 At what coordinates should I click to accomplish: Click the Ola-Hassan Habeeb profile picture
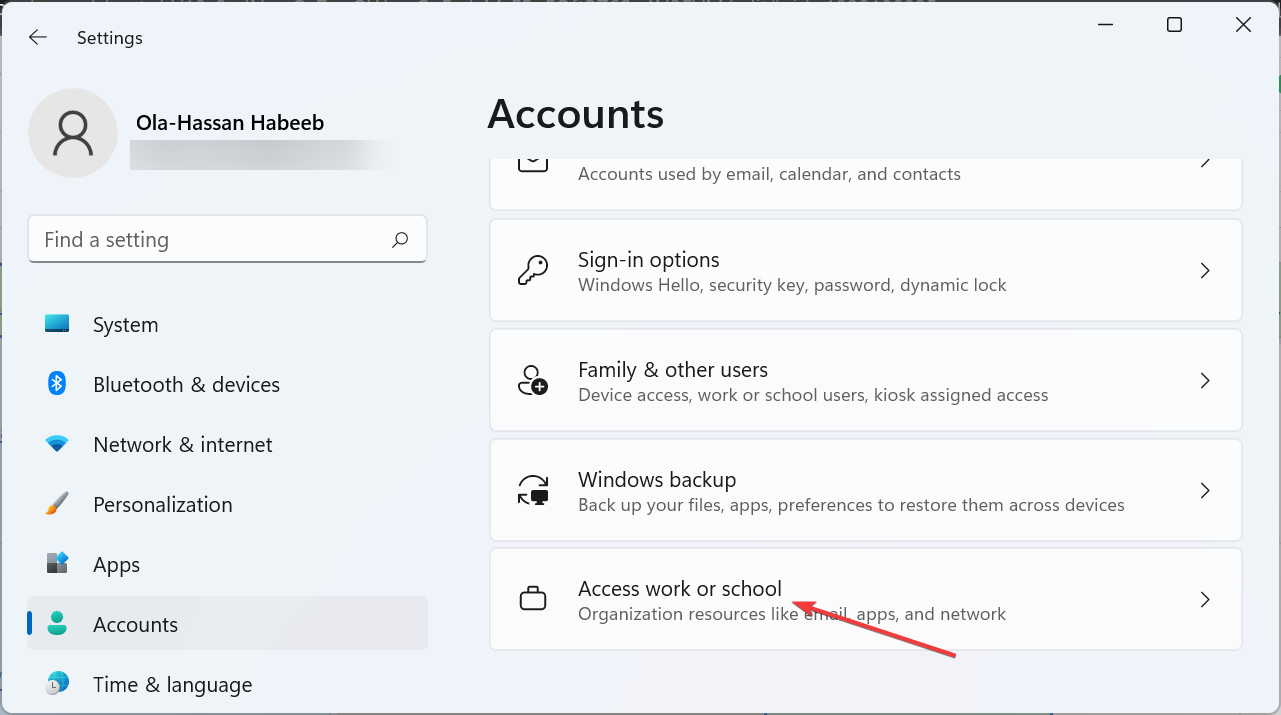coord(73,132)
